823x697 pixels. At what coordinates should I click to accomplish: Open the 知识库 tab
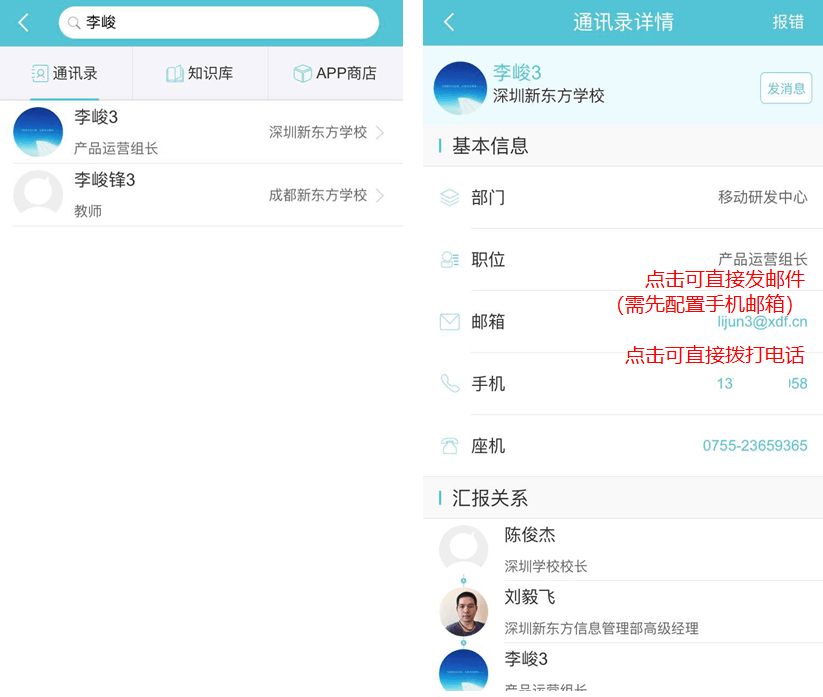[200, 74]
